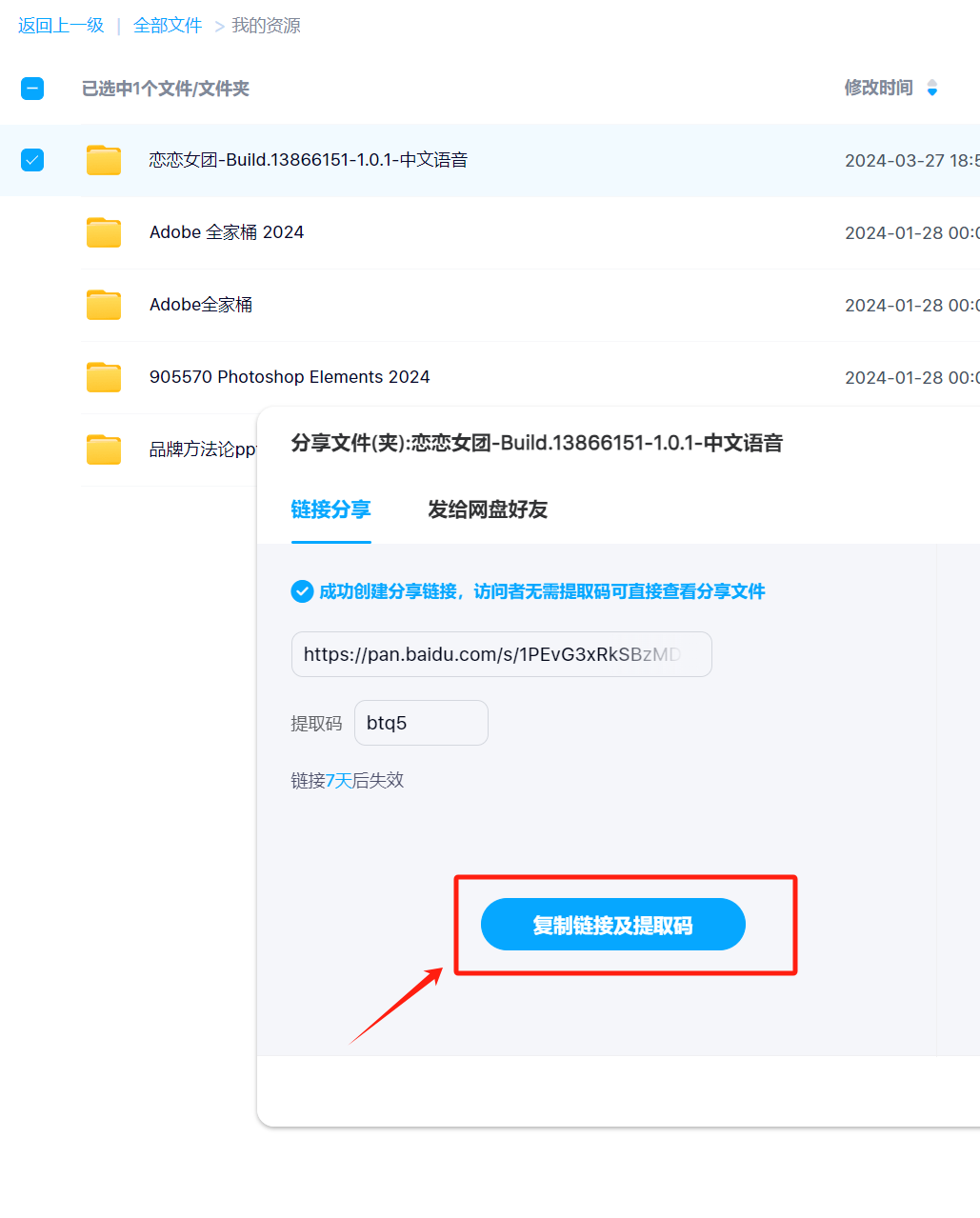Screen dimensions: 980x1218
Task: Select Adobe 全家桶 2024 file name
Action: click(x=227, y=232)
